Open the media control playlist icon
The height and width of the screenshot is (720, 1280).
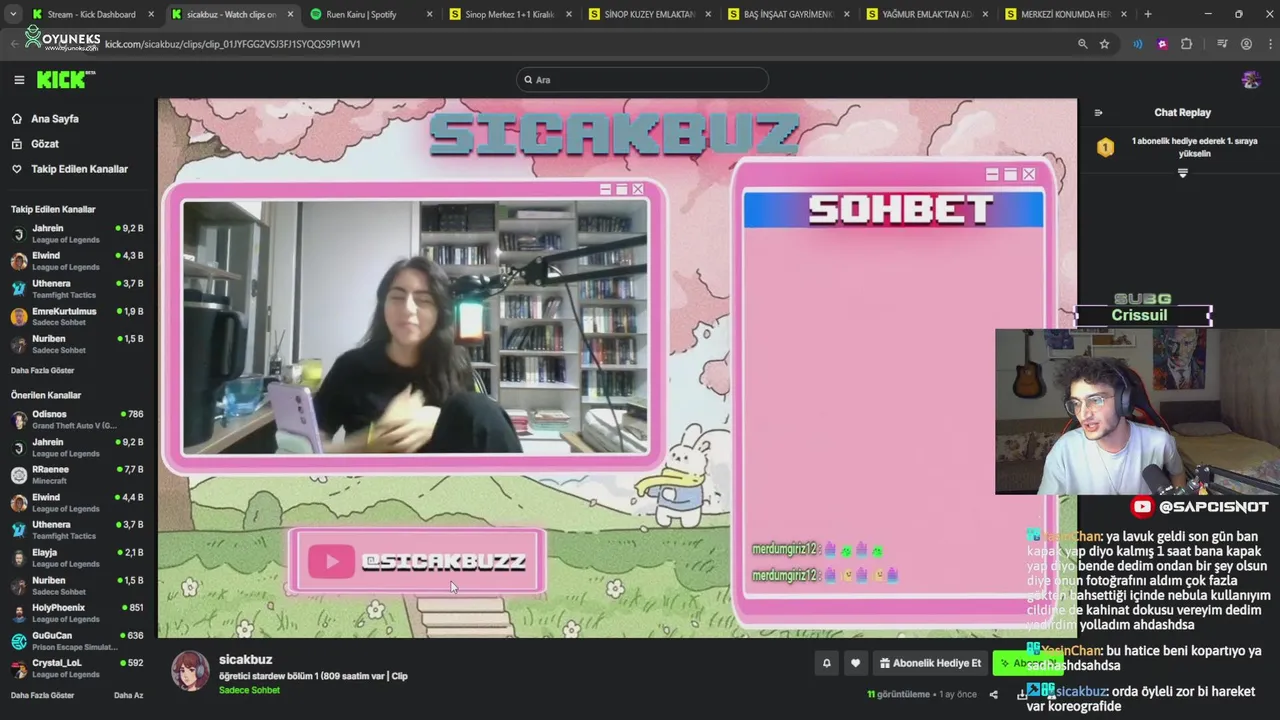pyautogui.click(x=1222, y=44)
